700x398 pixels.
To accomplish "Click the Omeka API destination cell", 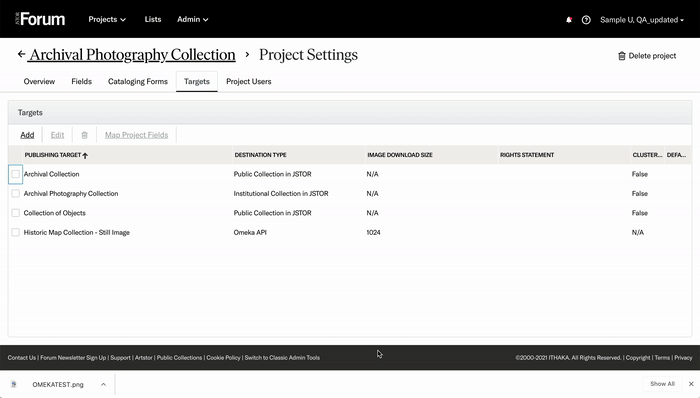I will (250, 232).
